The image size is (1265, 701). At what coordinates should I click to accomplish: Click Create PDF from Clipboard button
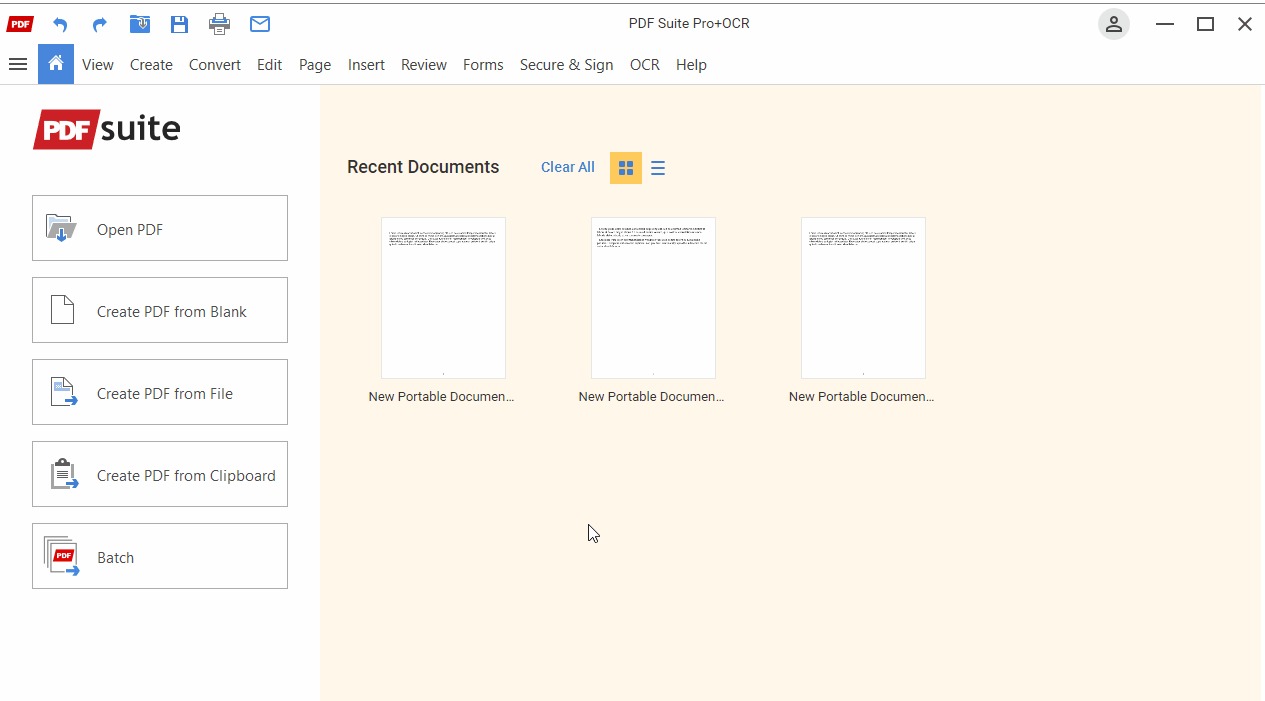pos(160,474)
